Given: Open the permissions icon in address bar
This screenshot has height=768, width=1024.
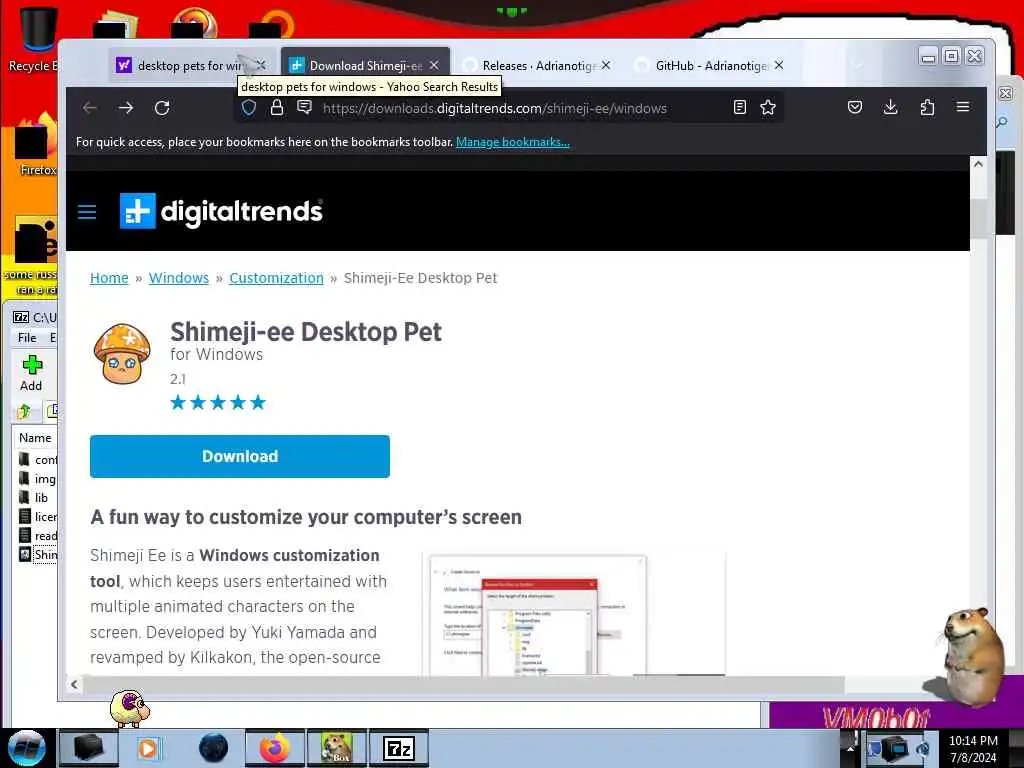Looking at the screenshot, I should [x=304, y=107].
